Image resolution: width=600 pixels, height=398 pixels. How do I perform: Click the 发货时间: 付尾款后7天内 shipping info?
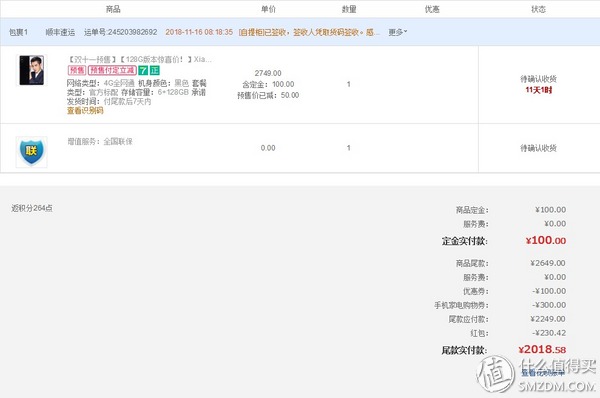(109, 101)
